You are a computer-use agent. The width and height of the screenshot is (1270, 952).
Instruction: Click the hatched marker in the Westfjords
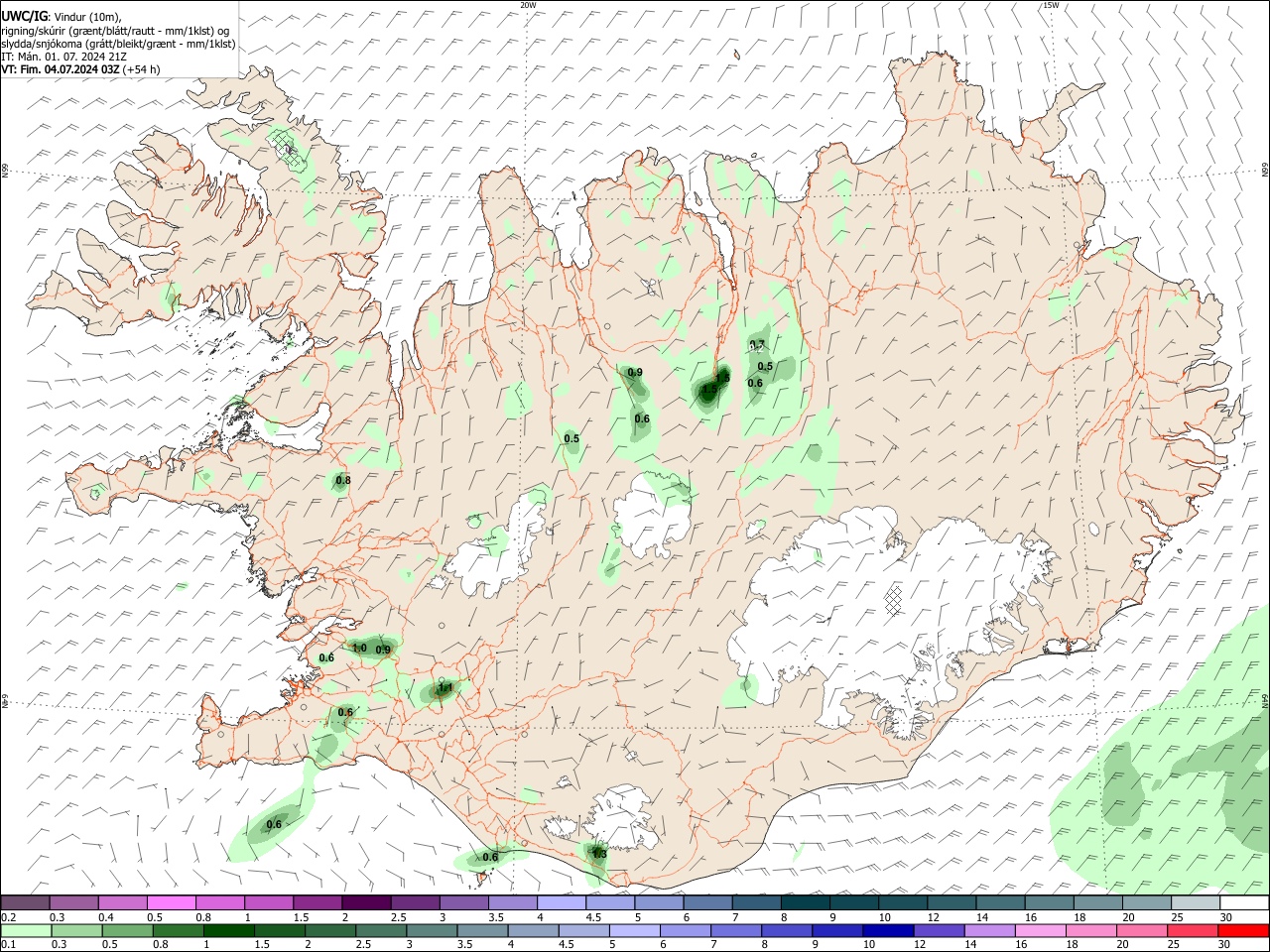288,149
